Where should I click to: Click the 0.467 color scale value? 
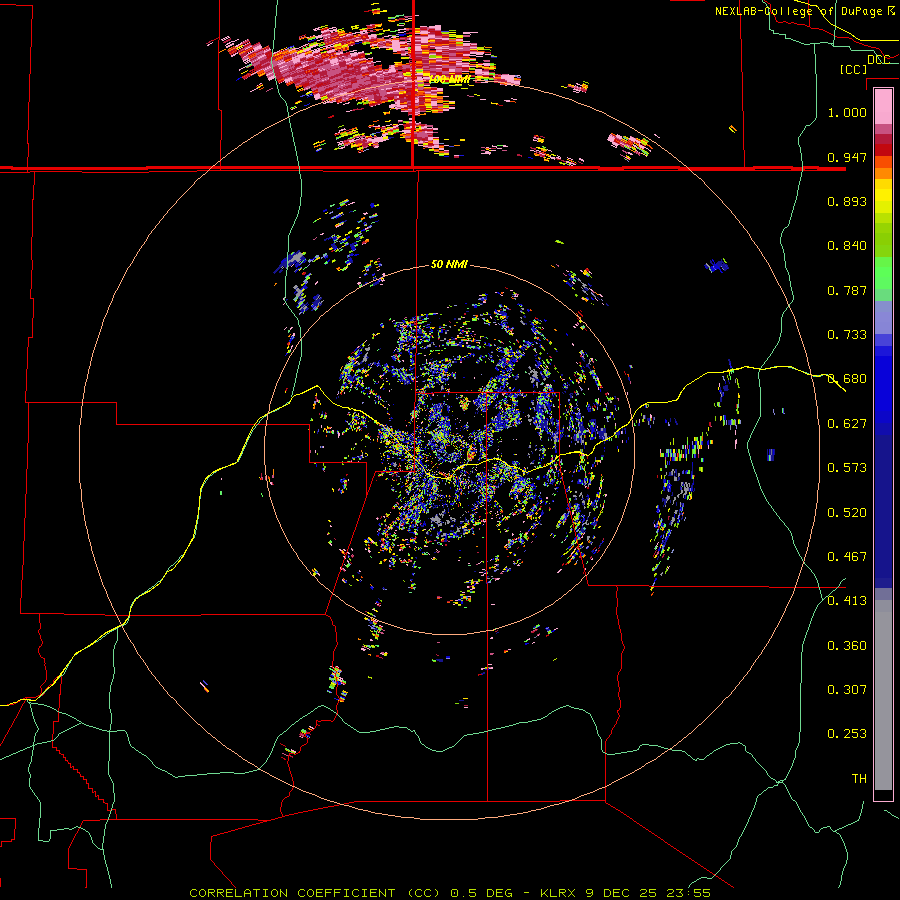[x=847, y=557]
